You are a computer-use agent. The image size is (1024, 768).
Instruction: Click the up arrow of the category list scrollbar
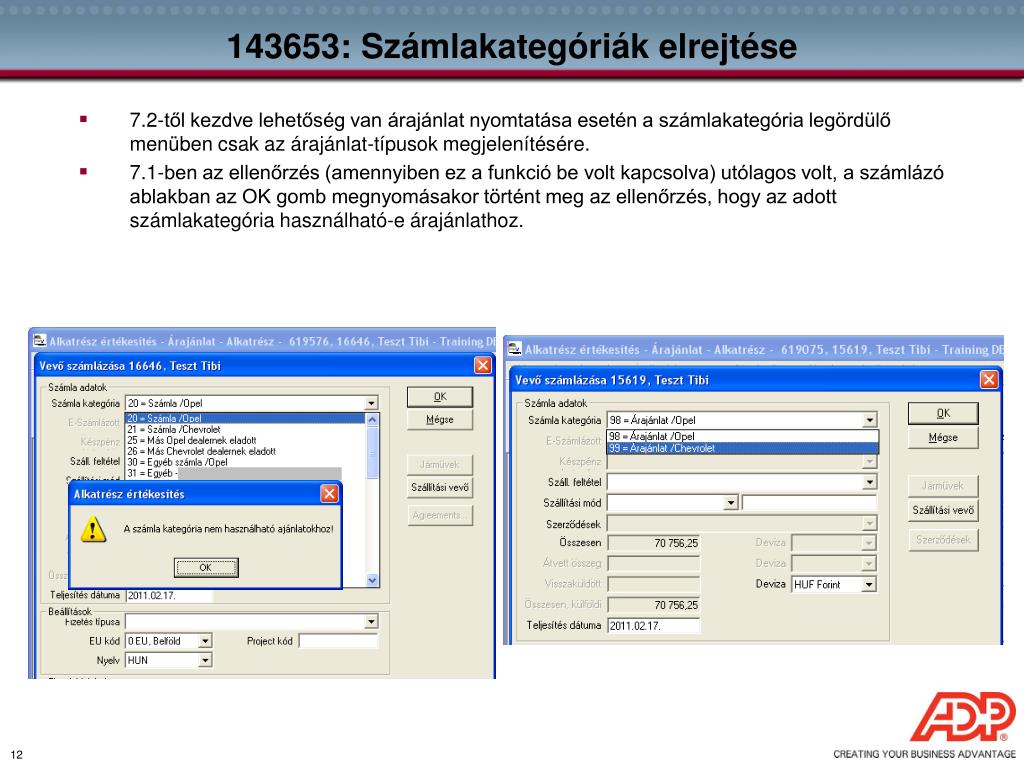pos(372,420)
